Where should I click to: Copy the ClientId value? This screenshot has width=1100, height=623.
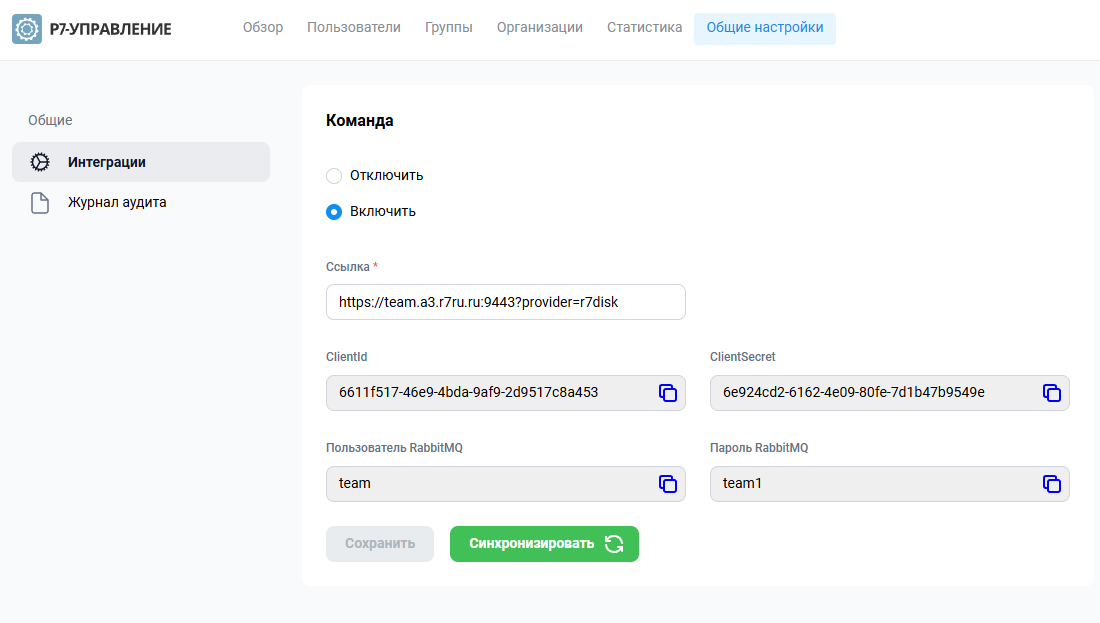pyautogui.click(x=668, y=393)
